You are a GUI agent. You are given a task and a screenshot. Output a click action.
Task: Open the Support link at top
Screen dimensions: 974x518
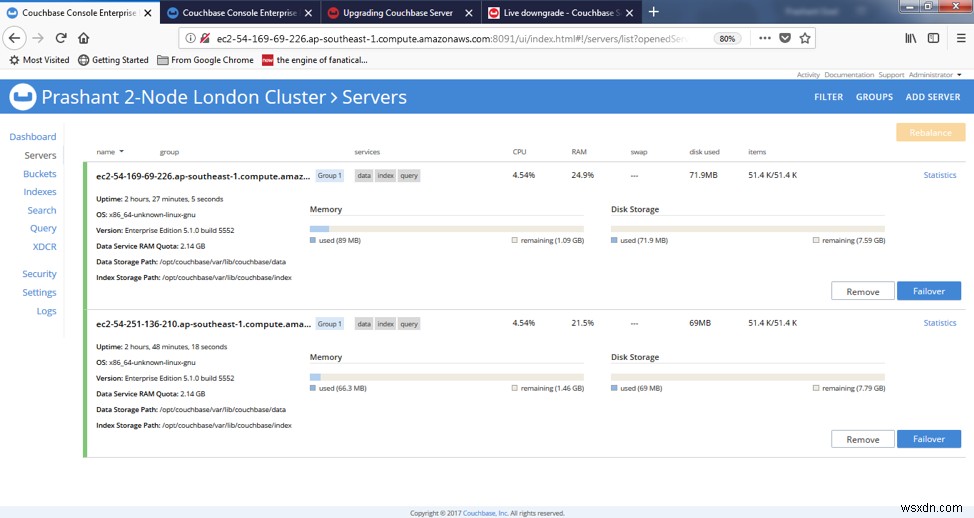(891, 75)
